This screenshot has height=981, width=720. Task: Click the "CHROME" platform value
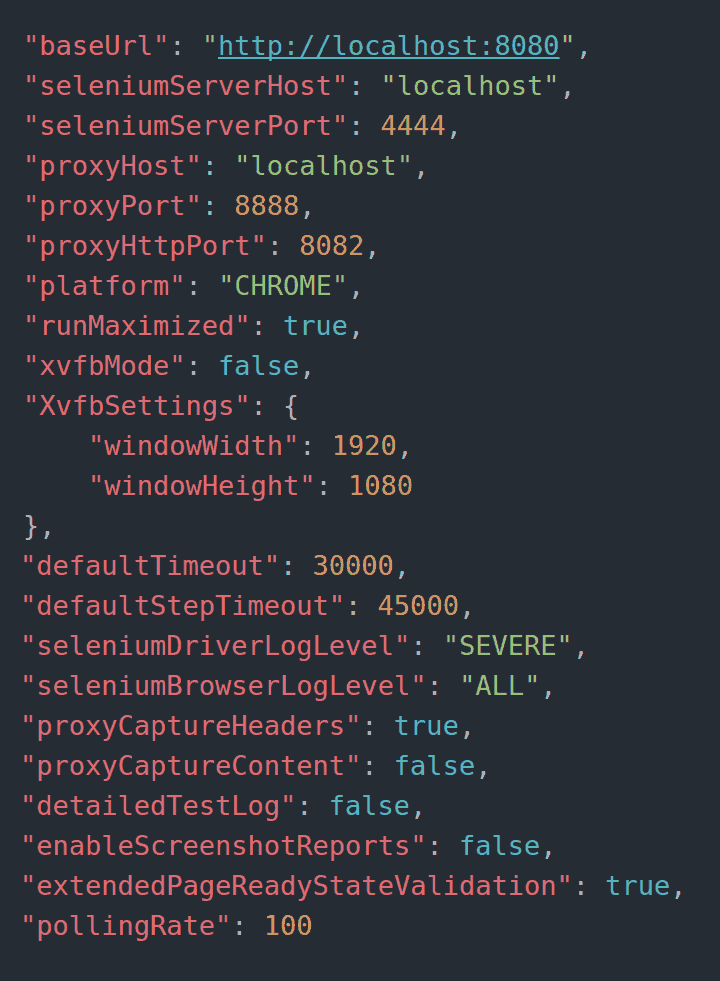click(283, 287)
